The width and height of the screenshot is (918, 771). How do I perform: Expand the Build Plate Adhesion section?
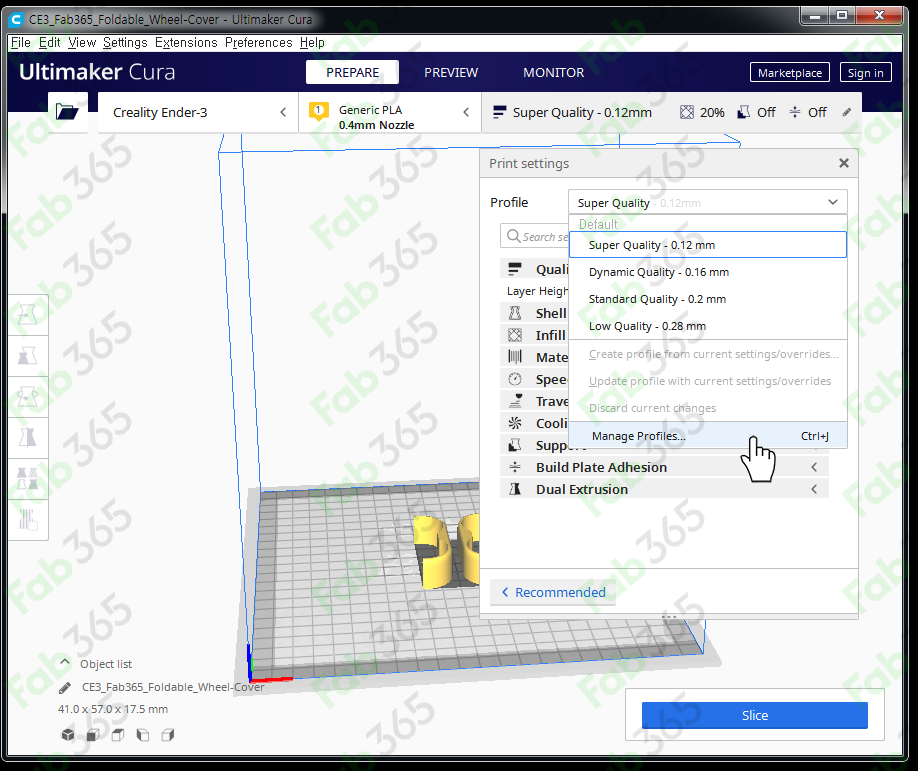664,467
